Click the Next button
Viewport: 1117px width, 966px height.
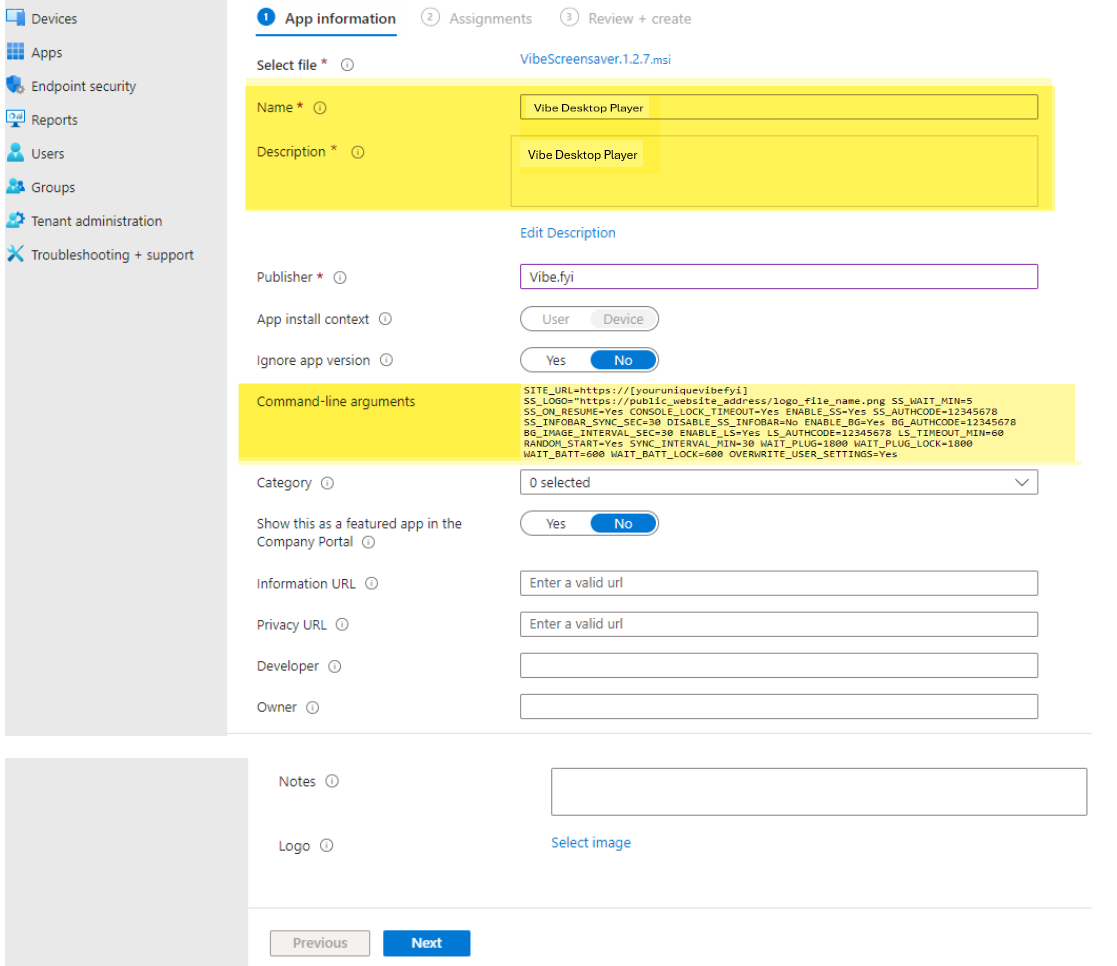point(427,943)
